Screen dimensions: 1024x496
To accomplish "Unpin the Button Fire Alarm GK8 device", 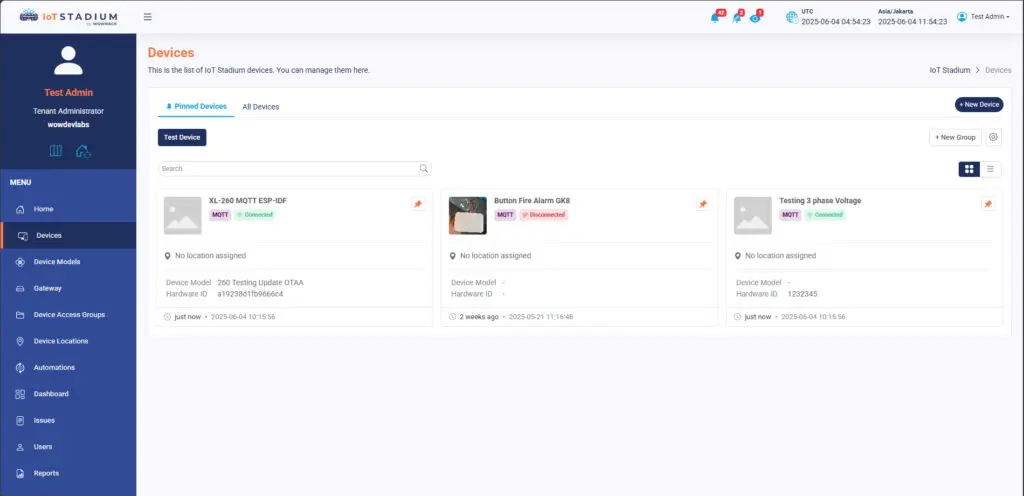I will point(703,204).
